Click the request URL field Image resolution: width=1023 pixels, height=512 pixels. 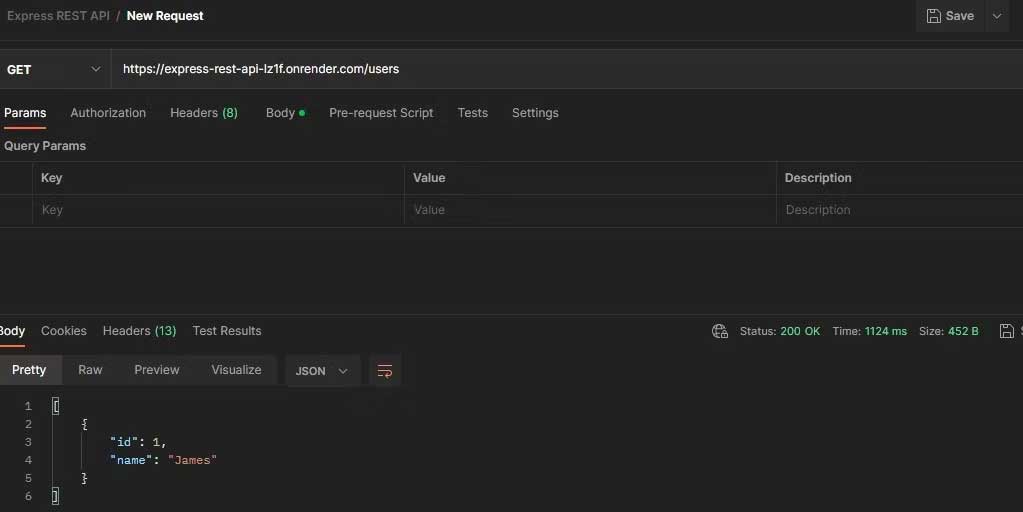coord(568,69)
